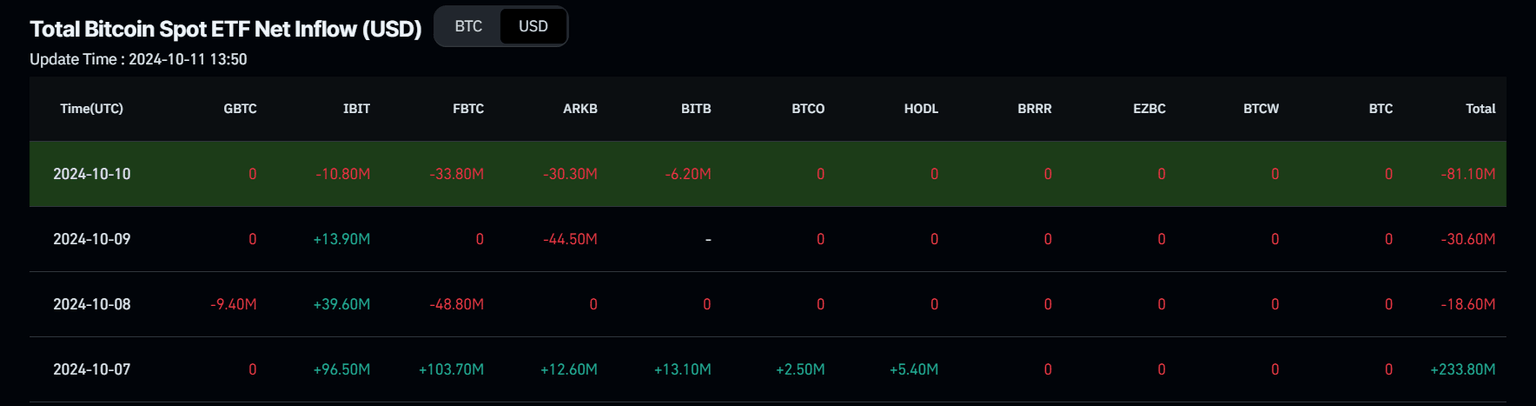The height and width of the screenshot is (406, 1536).
Task: Click the -44.50M ARKB outflow cell
Action: click(x=570, y=239)
